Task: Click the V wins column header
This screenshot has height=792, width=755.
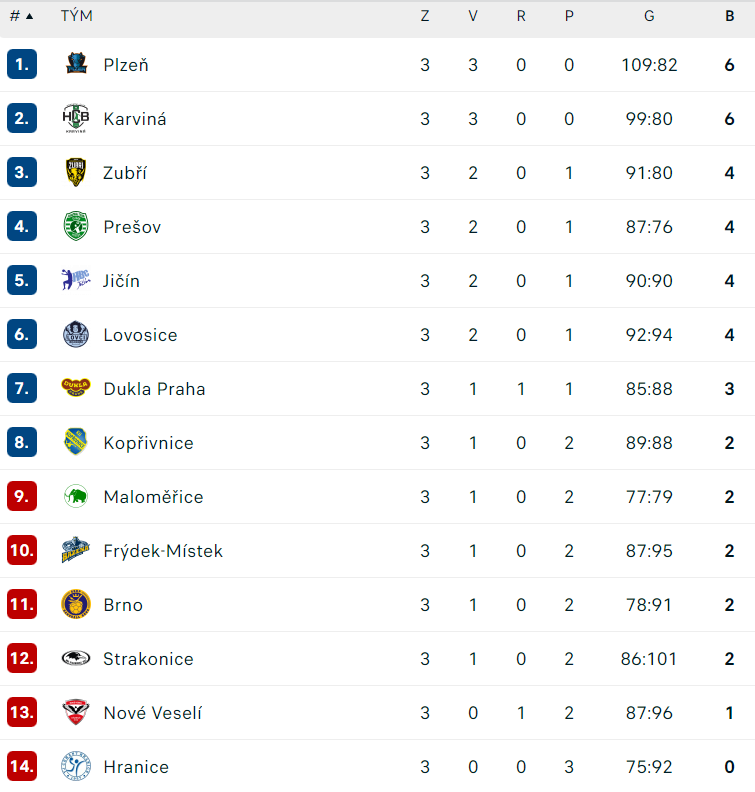Action: point(473,16)
